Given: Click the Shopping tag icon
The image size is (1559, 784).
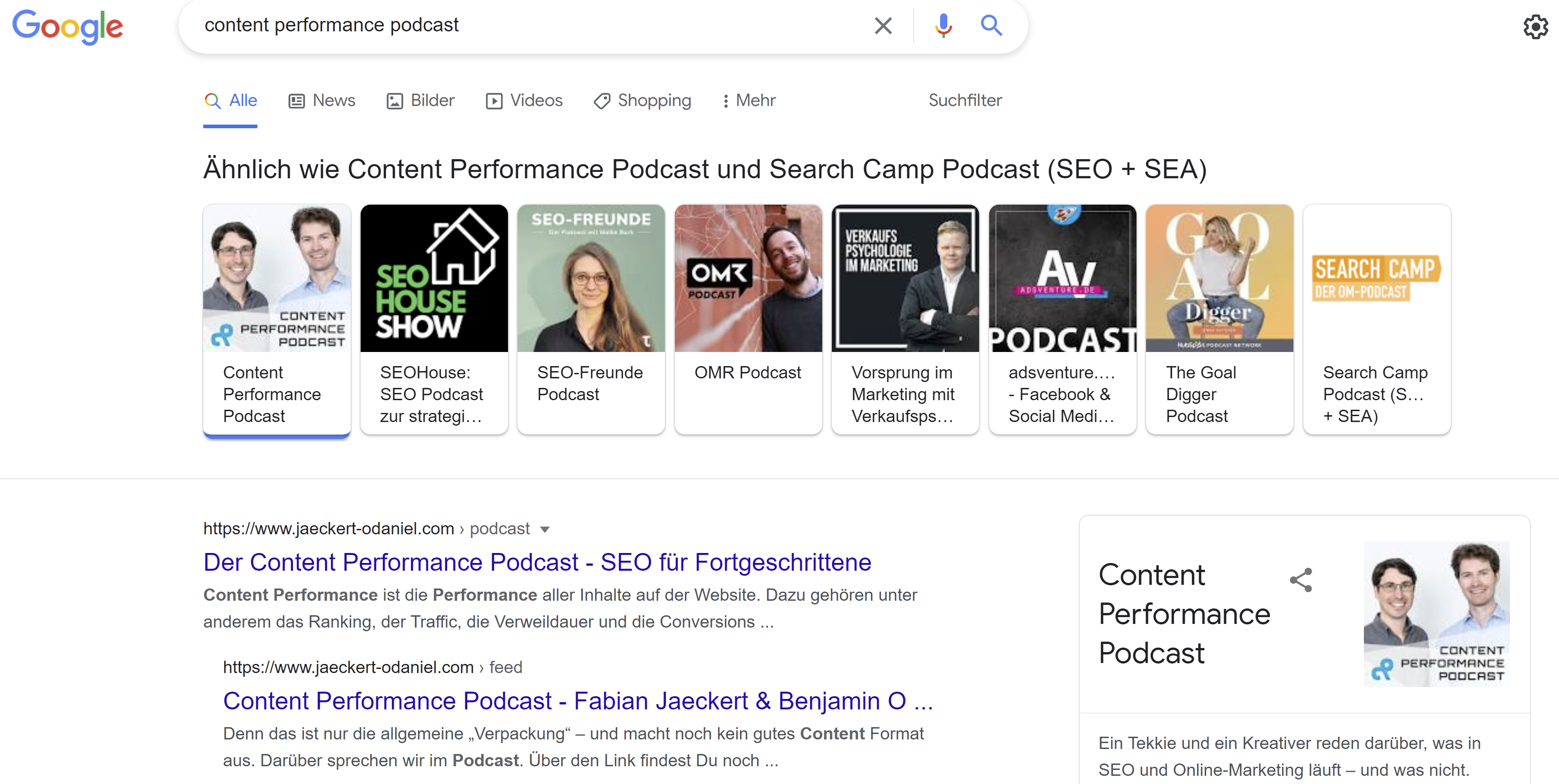Looking at the screenshot, I should (602, 101).
